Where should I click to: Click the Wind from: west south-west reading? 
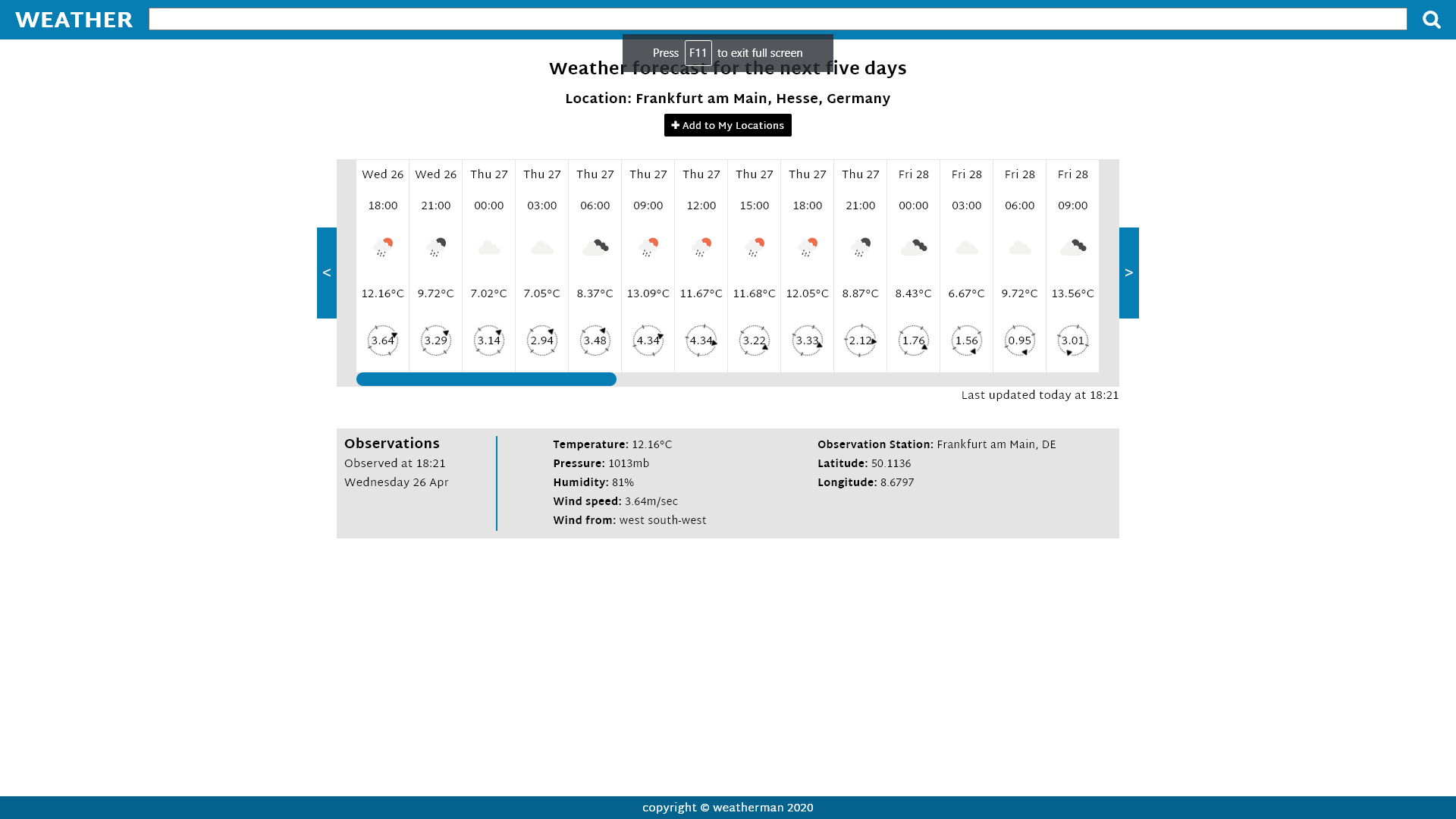click(x=629, y=521)
